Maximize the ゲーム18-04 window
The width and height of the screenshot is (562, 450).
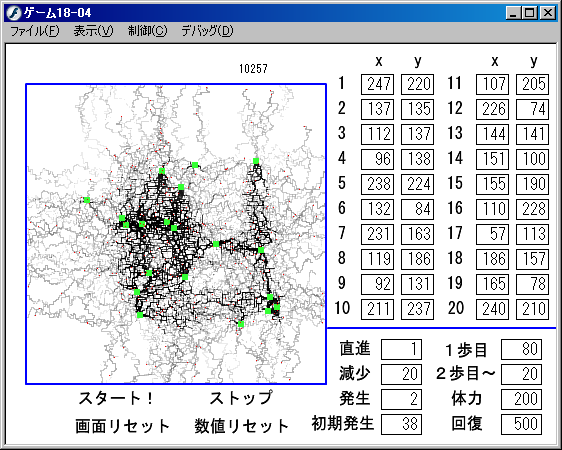530,13
